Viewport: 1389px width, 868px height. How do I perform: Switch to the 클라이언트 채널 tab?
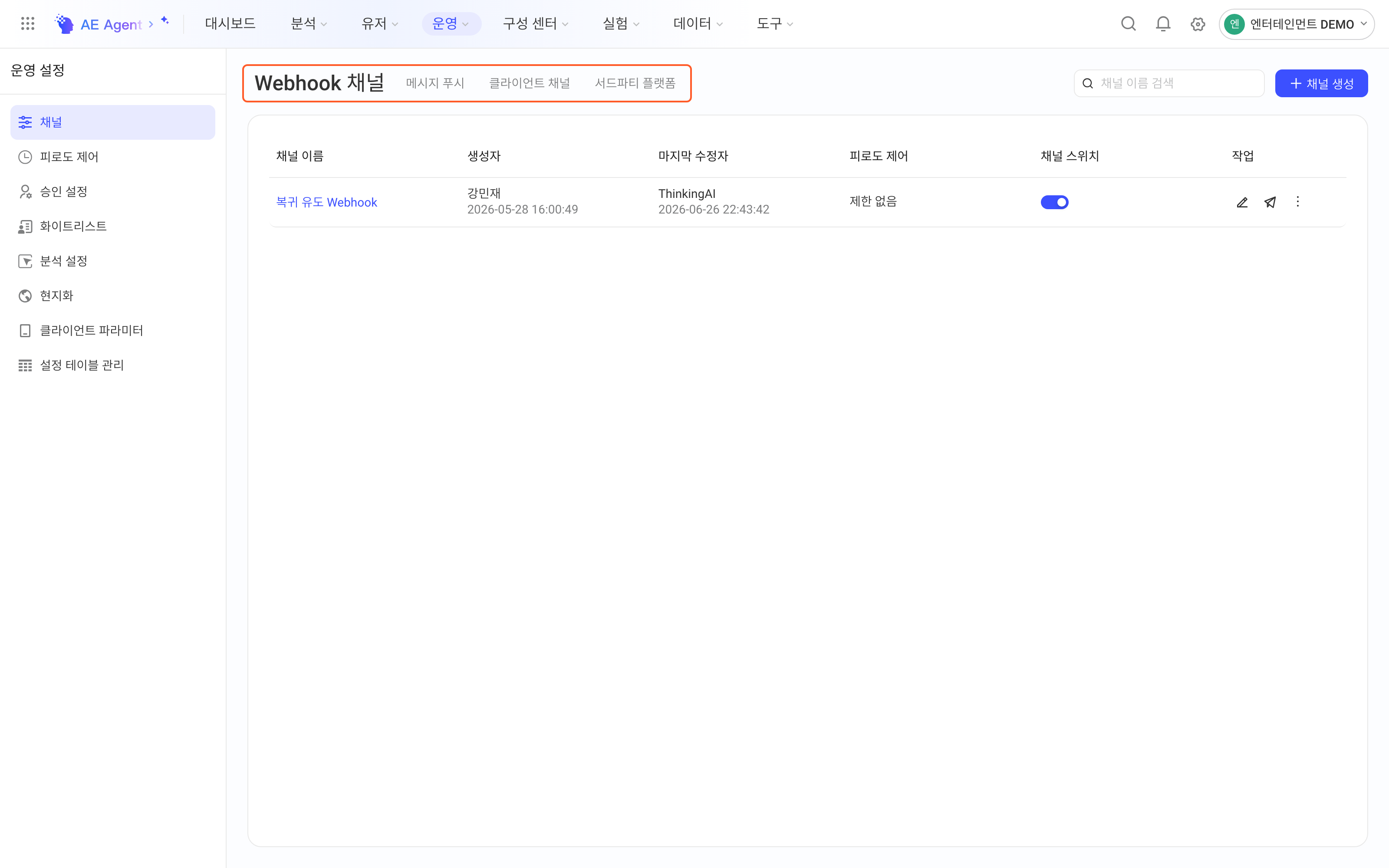pos(529,83)
